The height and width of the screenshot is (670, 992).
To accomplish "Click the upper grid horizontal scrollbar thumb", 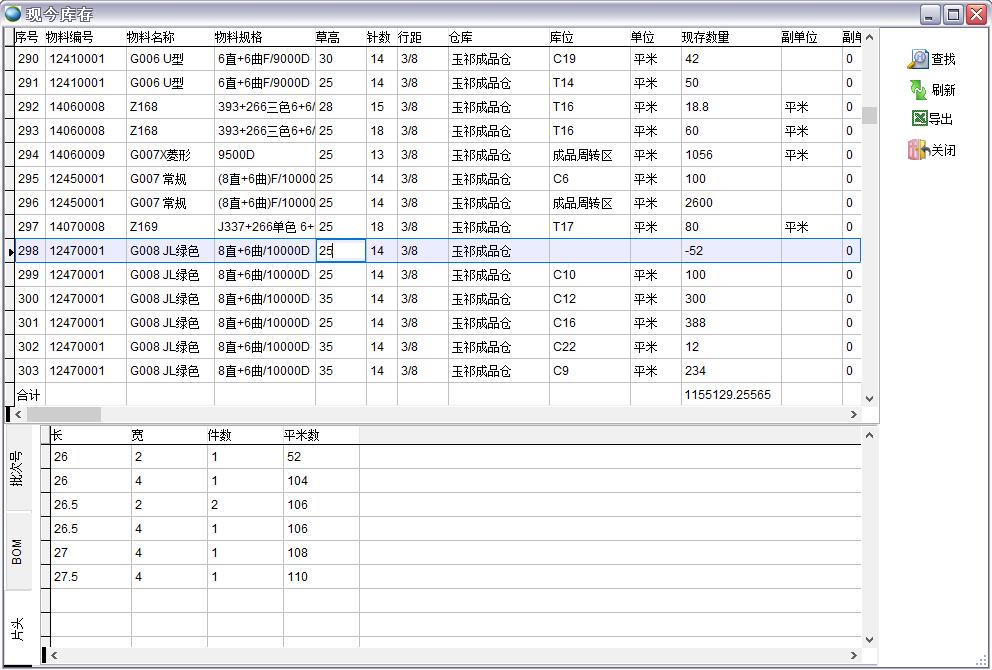I will [63, 414].
